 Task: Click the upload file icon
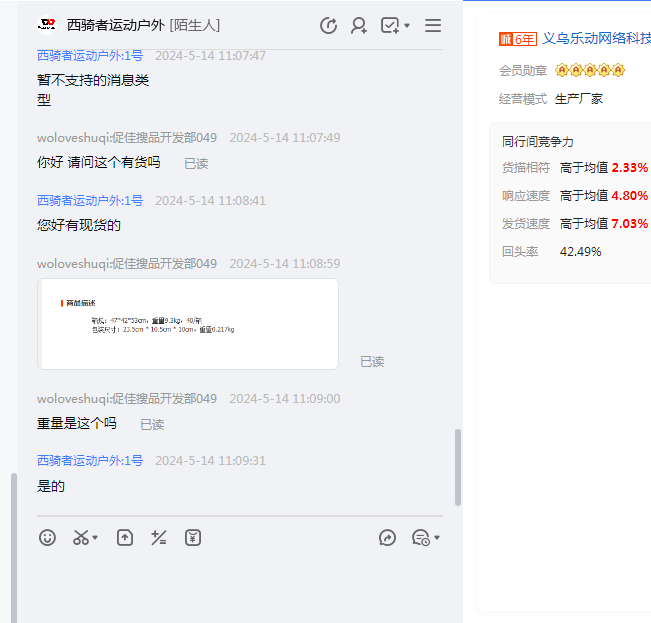pos(125,538)
